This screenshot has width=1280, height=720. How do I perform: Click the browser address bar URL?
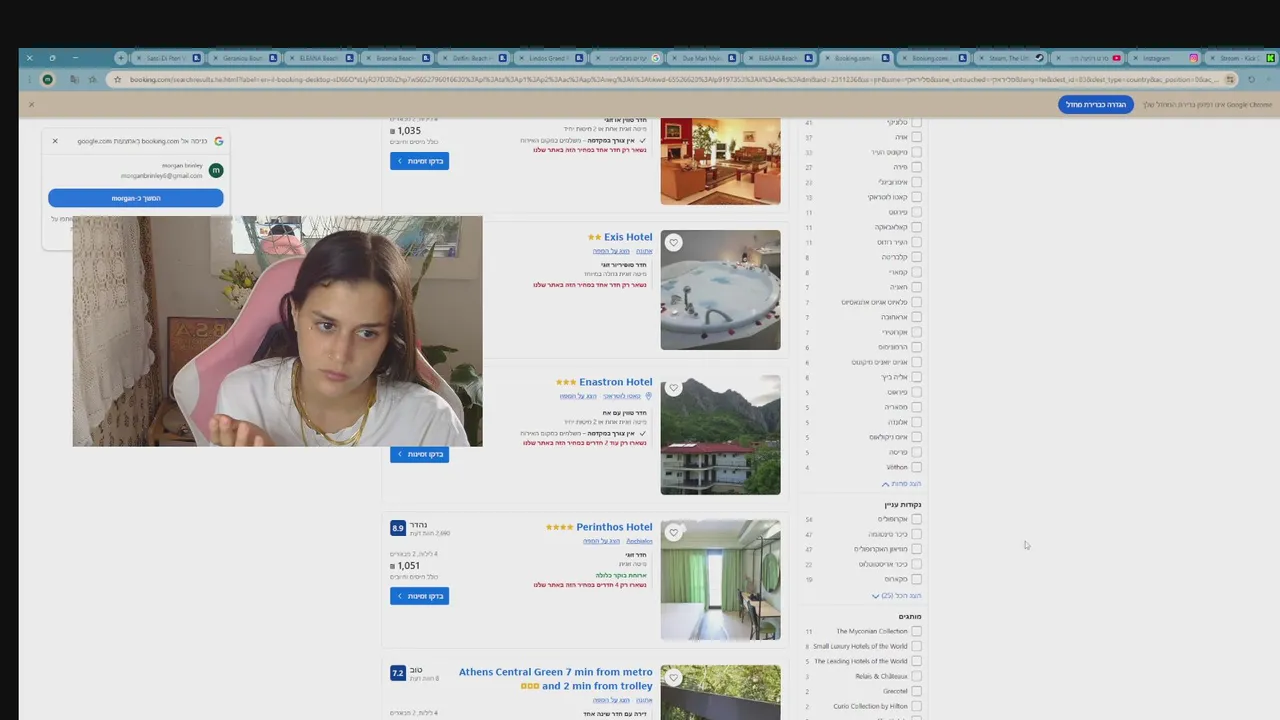tap(674, 79)
